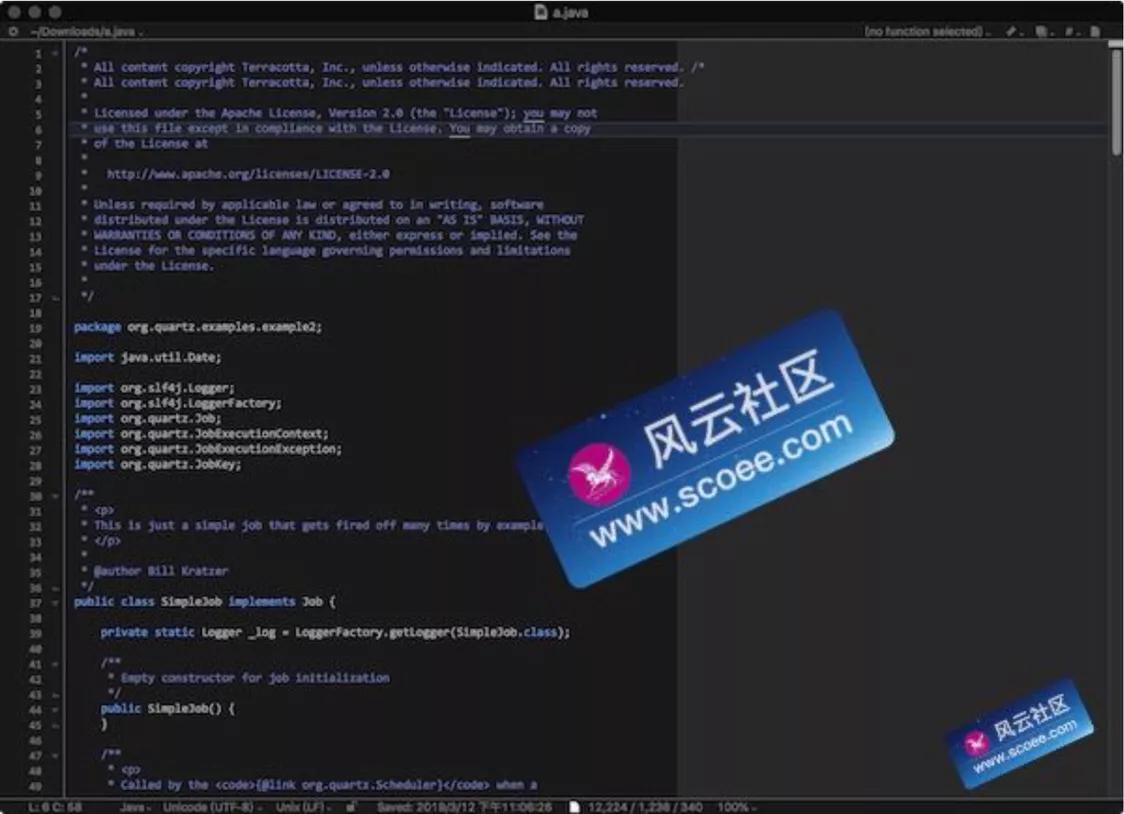The width and height of the screenshot is (1124, 814).
Task: Click the document proxy icon beside a.java title
Action: pos(541,11)
